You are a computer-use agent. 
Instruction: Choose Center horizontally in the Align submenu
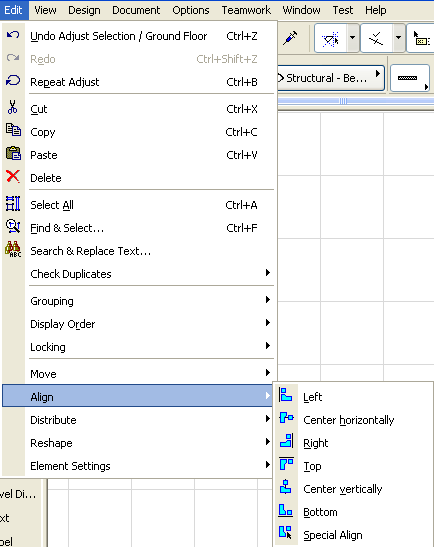[353, 420]
